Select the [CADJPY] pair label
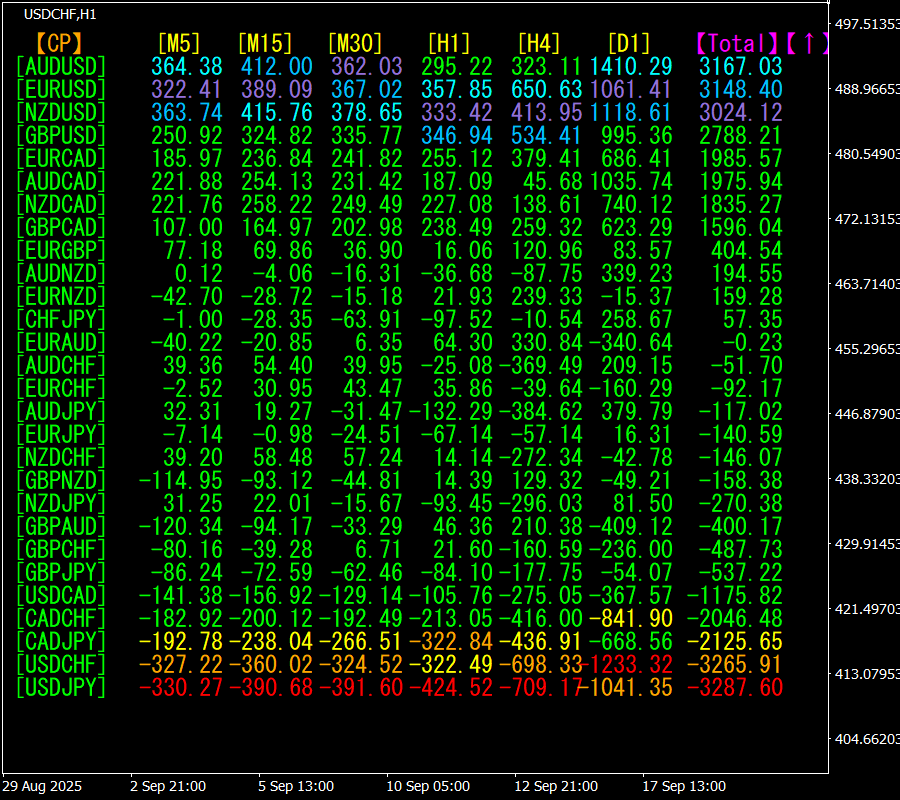 61,641
